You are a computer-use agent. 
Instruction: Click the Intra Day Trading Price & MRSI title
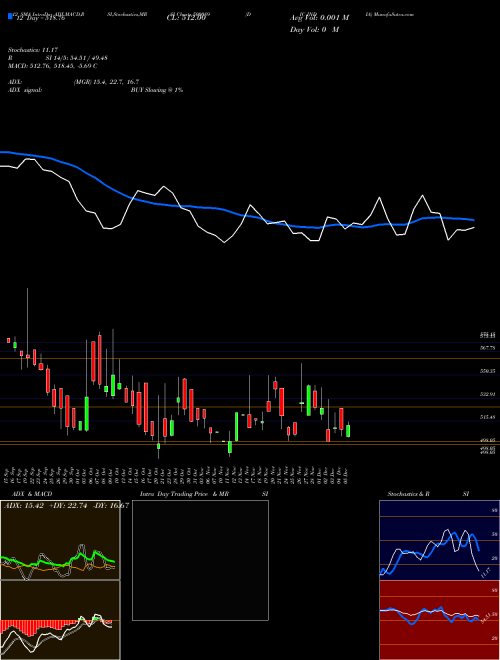pos(204,494)
